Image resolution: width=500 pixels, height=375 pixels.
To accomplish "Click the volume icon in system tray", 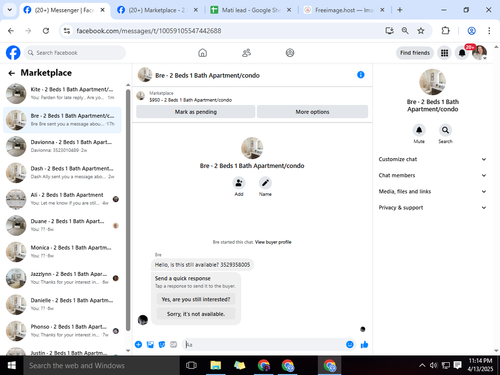I will pos(433,365).
